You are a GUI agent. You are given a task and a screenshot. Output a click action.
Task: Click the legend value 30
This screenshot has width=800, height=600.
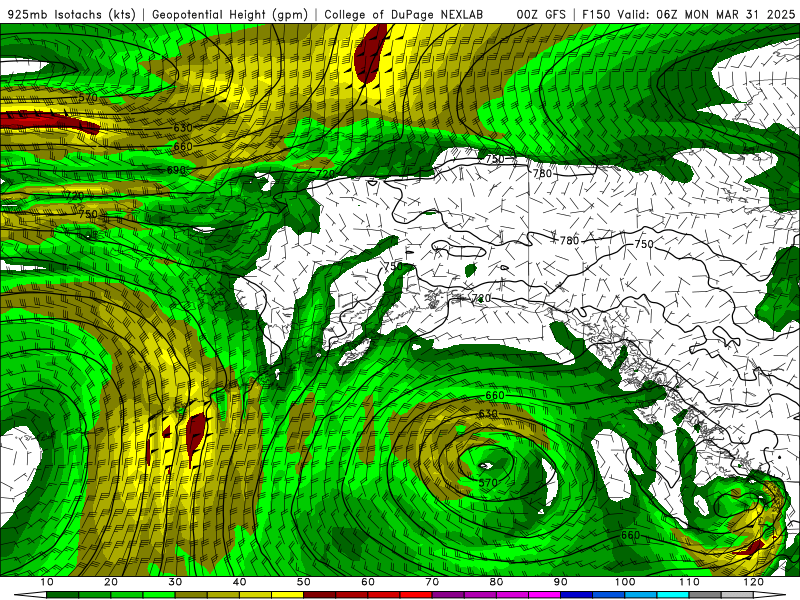coord(175,582)
